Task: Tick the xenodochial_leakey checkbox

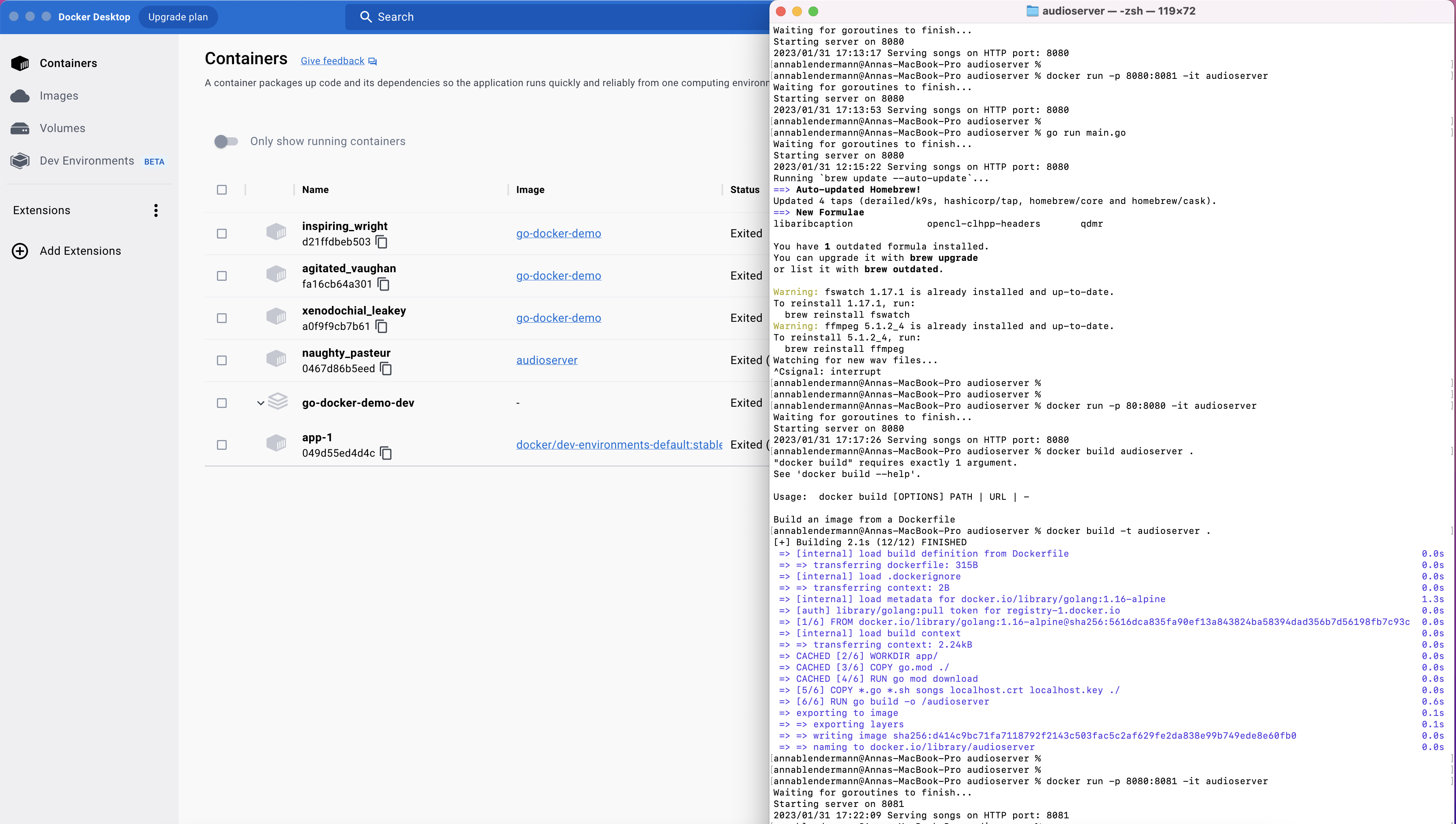Action: [x=222, y=319]
